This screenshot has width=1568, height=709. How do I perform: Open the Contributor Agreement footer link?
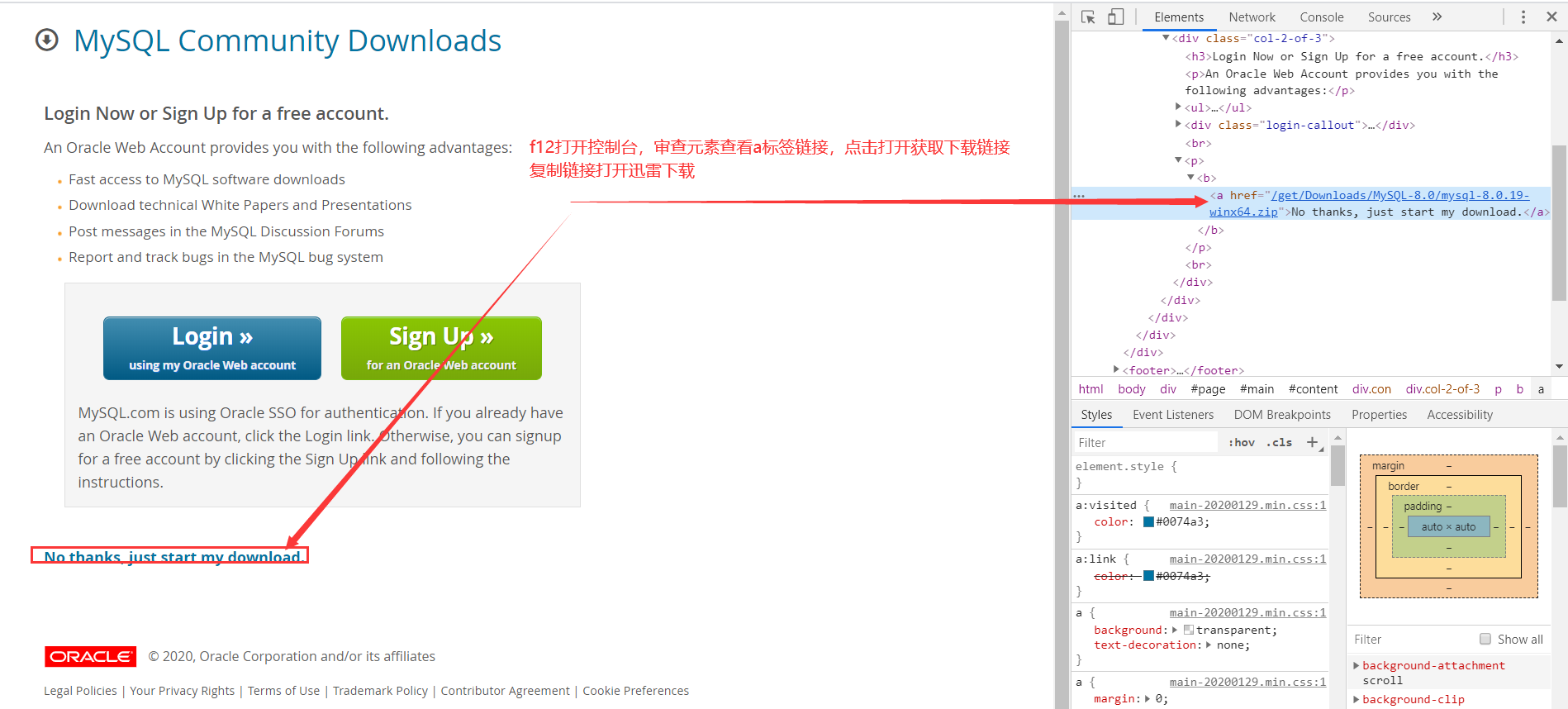[x=505, y=691]
